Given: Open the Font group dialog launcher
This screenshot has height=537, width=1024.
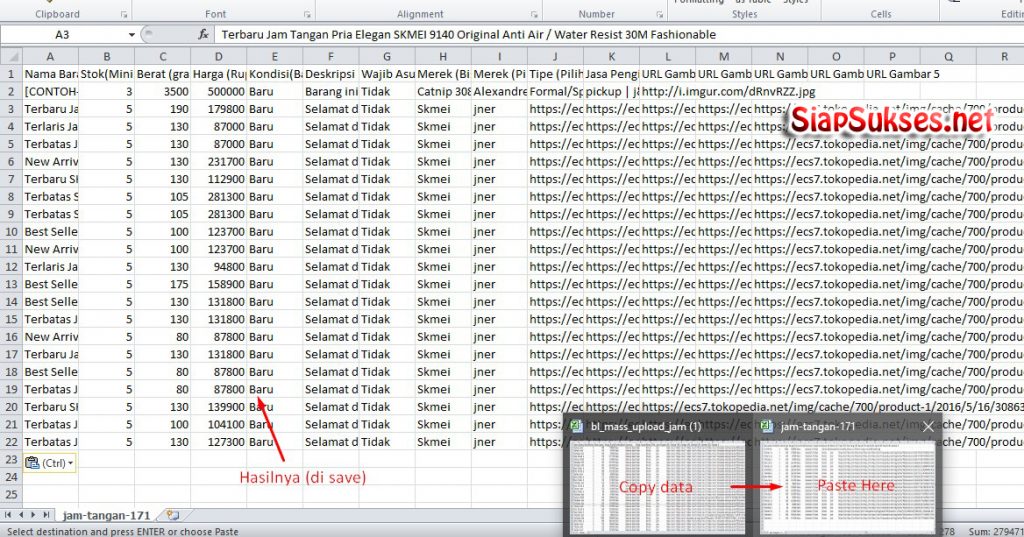Looking at the screenshot, I should (307, 14).
